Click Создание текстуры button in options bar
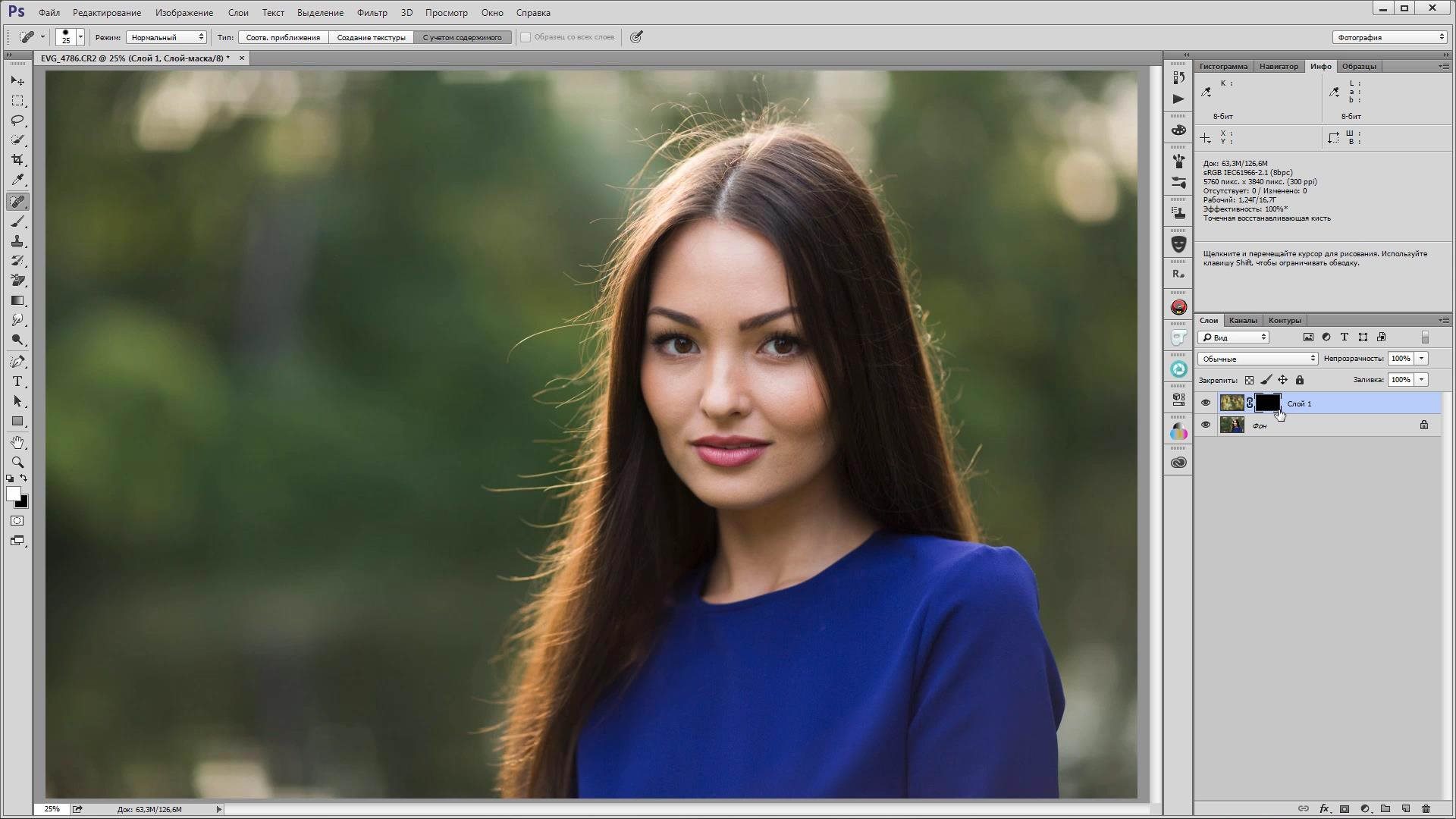This screenshot has height=819, width=1456. click(x=371, y=37)
